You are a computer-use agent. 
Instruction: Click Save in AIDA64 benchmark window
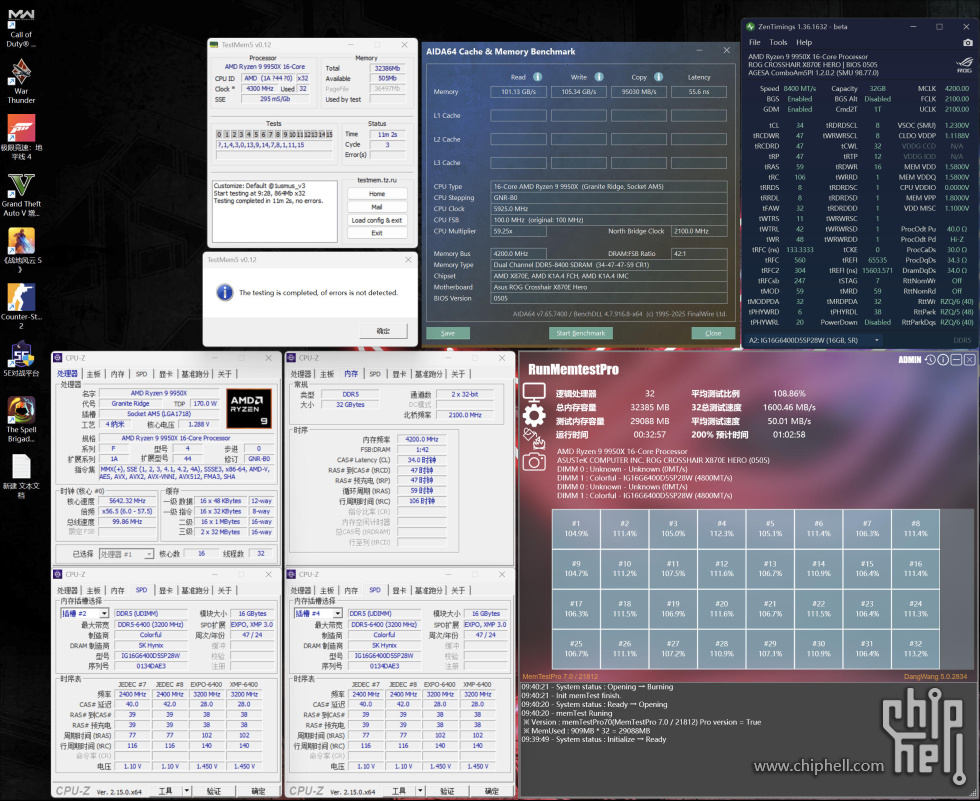[x=448, y=334]
